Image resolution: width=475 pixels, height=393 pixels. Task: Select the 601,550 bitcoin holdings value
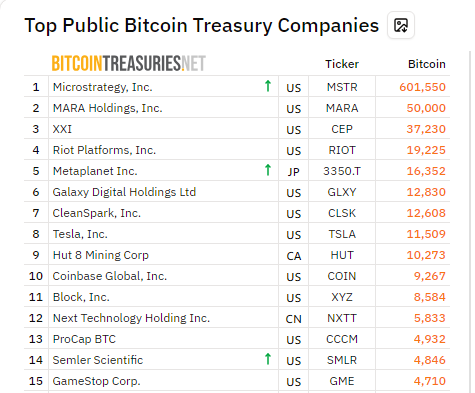[422, 87]
